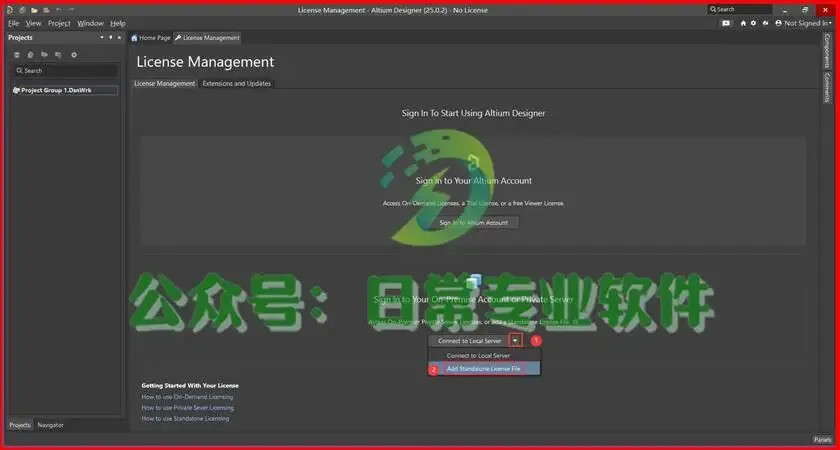This screenshot has width=840, height=450.
Task: Click the Open Project icon in title bar
Action: [x=46, y=10]
